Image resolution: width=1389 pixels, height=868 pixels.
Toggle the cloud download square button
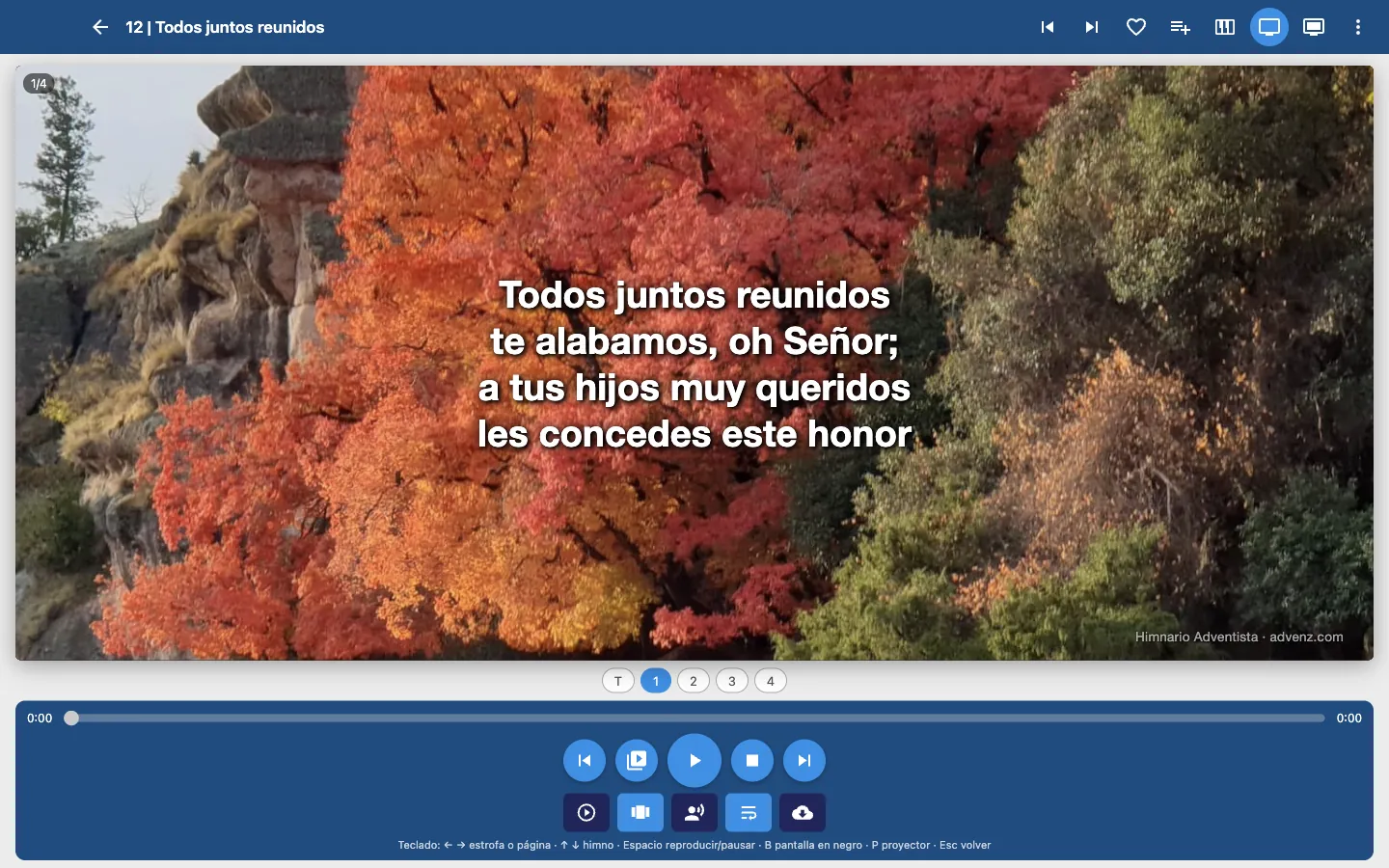[x=803, y=812]
